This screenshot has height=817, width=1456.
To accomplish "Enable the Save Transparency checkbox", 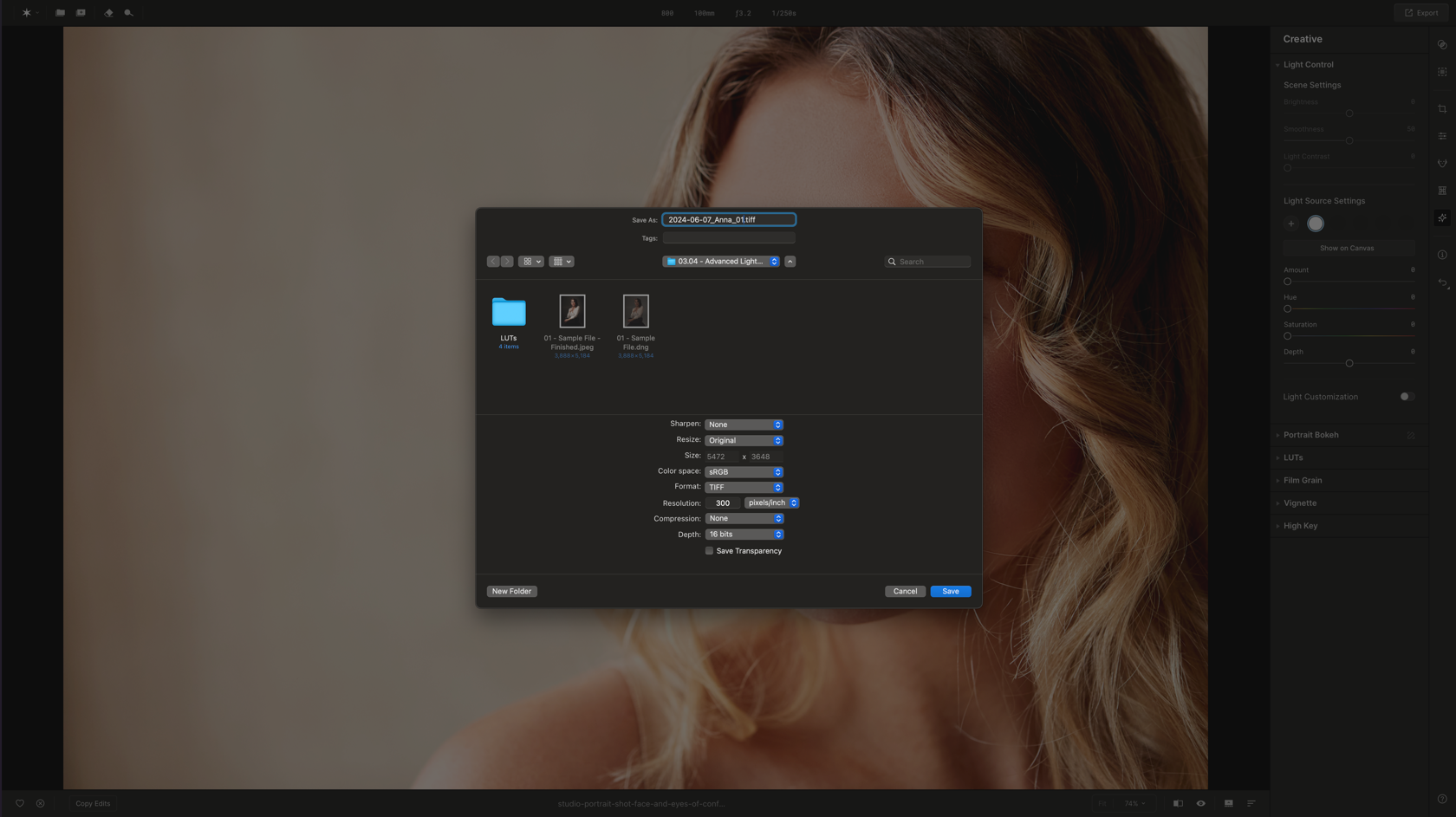I will [x=709, y=550].
